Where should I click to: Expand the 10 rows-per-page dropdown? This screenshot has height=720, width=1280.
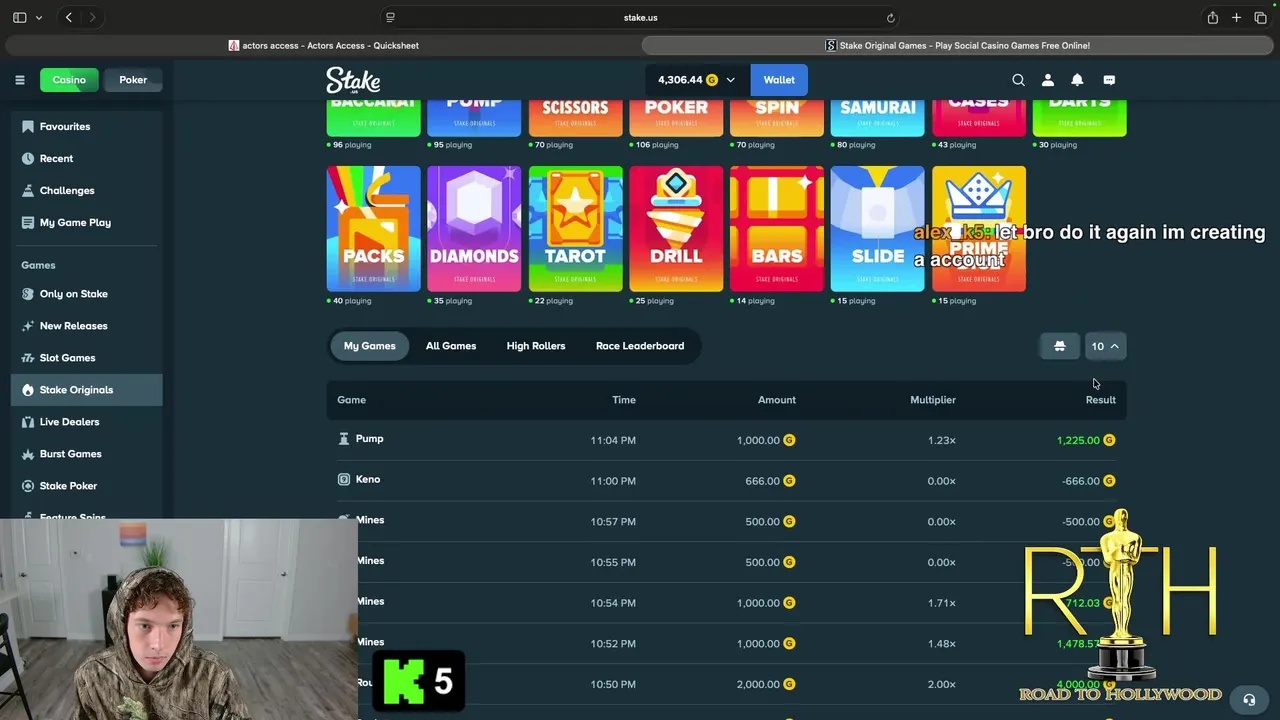tap(1106, 346)
